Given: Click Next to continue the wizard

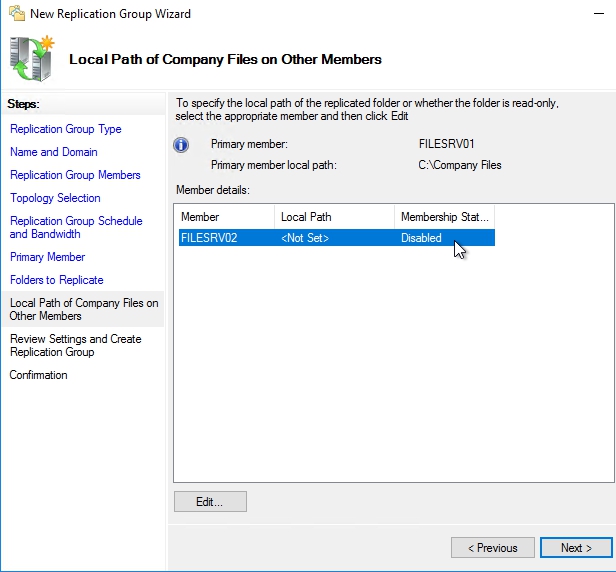Looking at the screenshot, I should tap(576, 548).
